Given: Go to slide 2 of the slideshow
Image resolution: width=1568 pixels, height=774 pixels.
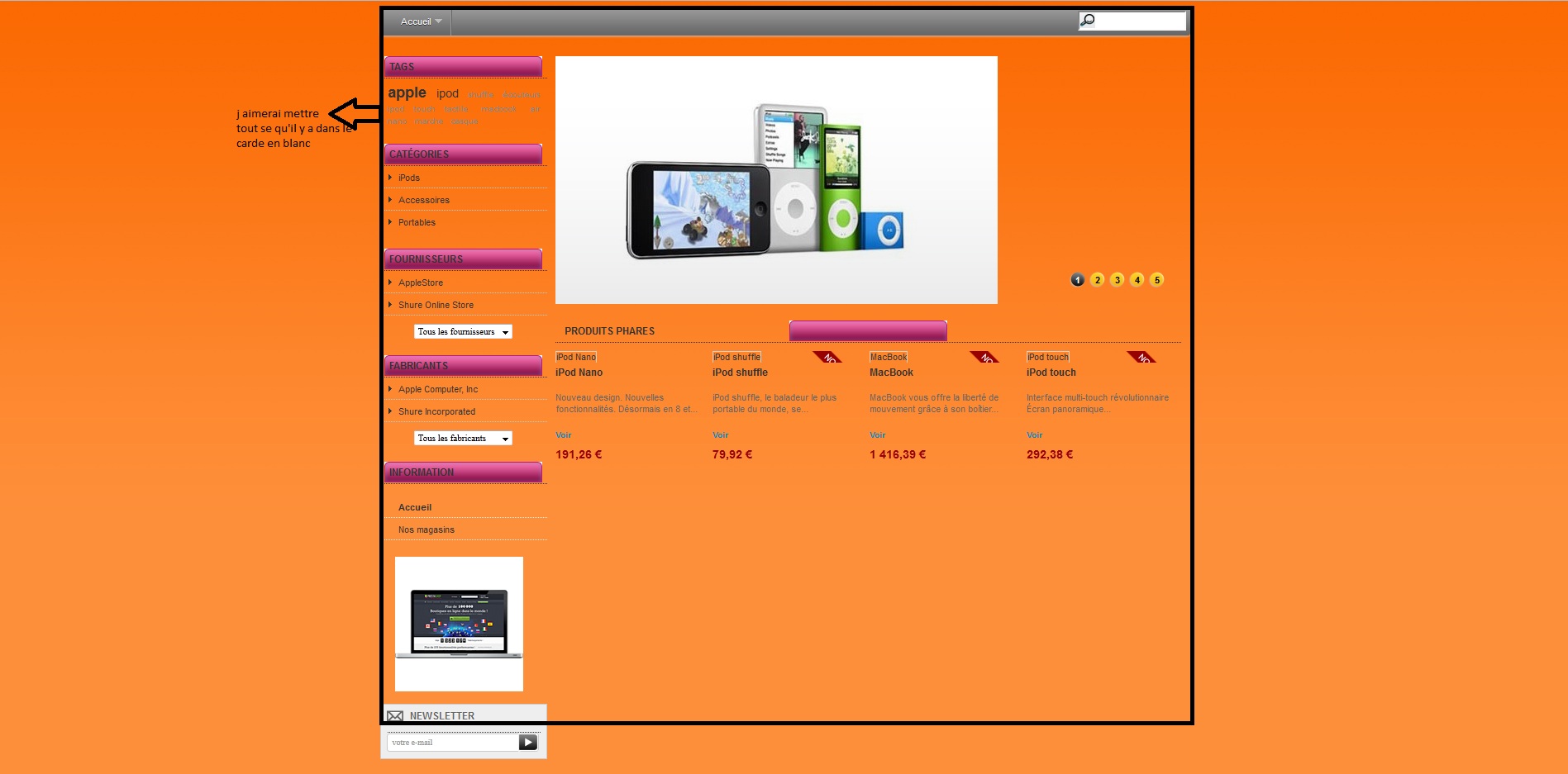Looking at the screenshot, I should point(1097,280).
